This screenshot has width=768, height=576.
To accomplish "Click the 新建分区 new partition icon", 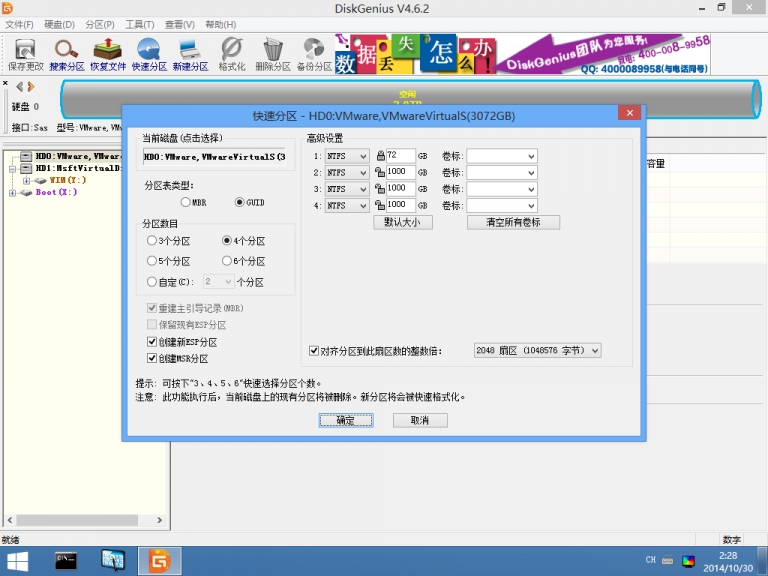I will (x=190, y=54).
